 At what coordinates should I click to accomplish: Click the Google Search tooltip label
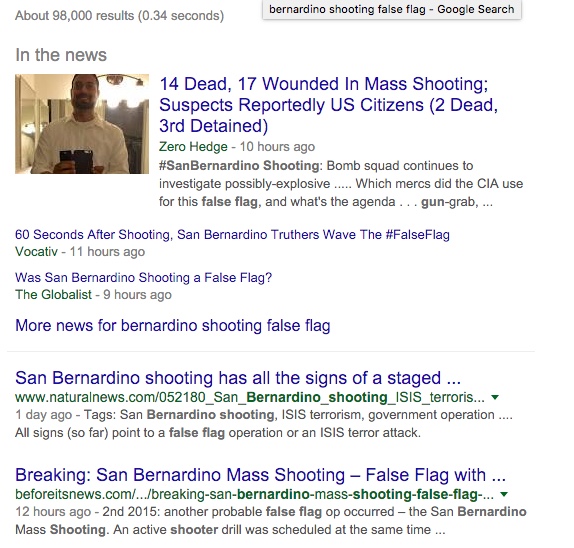click(392, 9)
